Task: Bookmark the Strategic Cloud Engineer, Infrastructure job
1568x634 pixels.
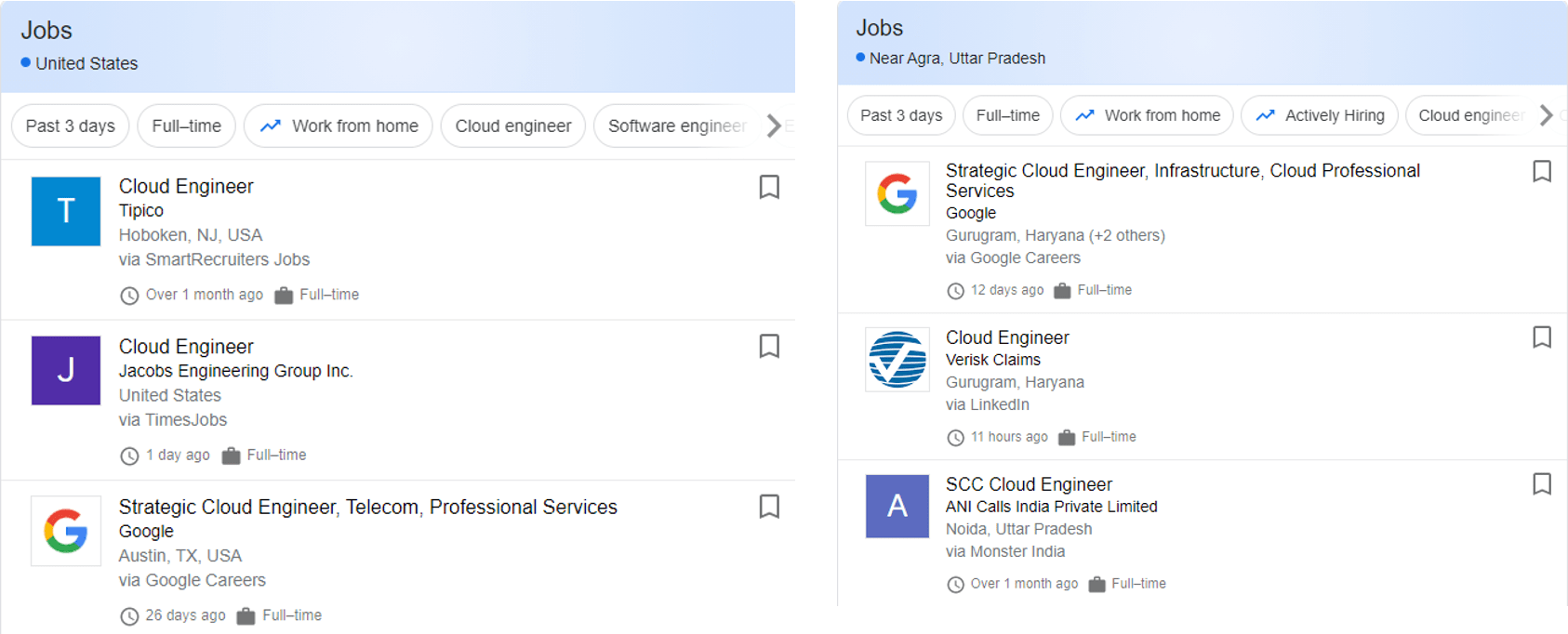Action: click(x=1542, y=171)
